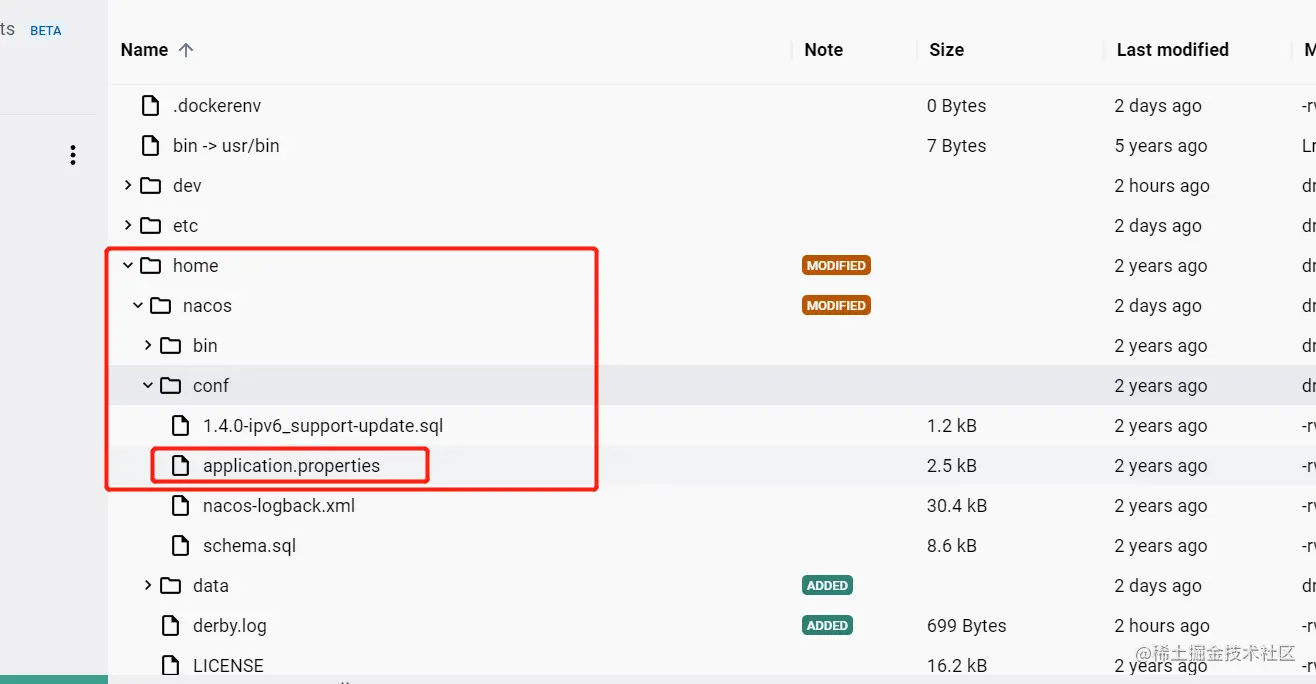Select the LICENSE file name
The height and width of the screenshot is (684, 1316).
tap(228, 666)
